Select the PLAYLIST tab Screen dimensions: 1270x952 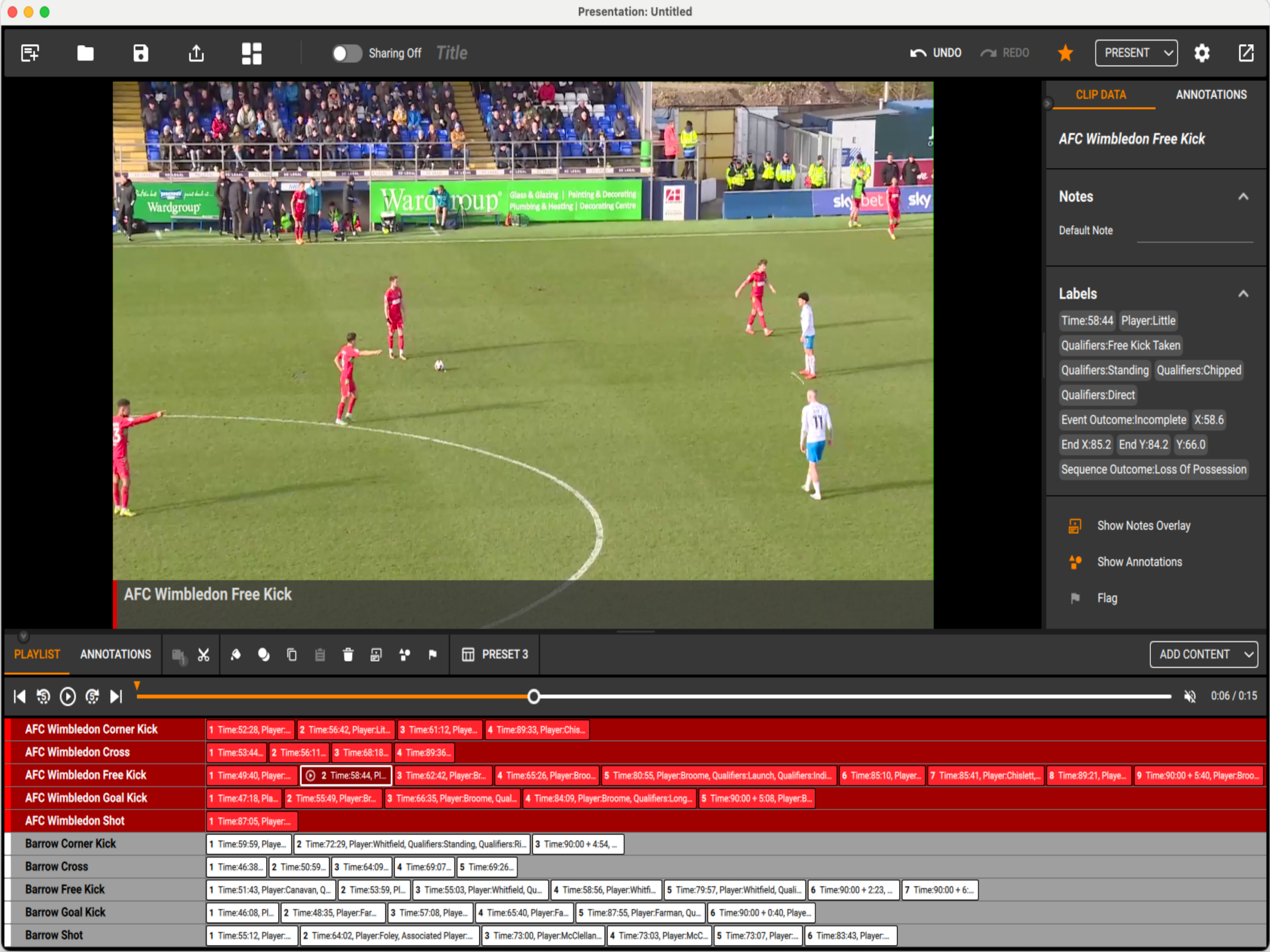(37, 654)
